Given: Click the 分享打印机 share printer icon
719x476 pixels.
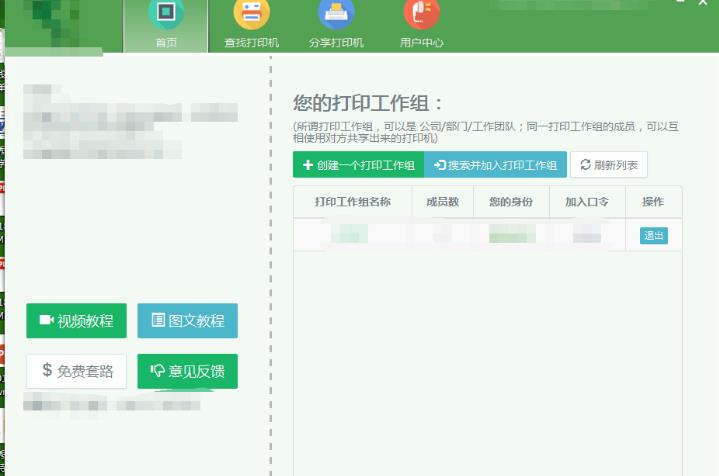Looking at the screenshot, I should tap(336, 14).
